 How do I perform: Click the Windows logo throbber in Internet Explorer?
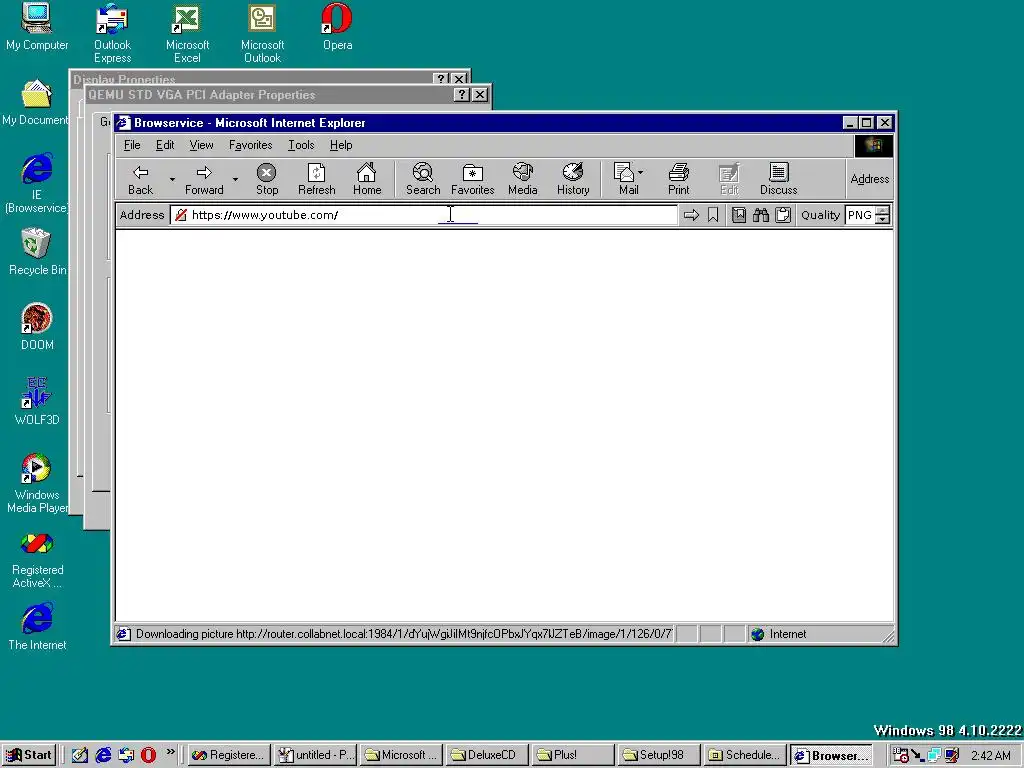pyautogui.click(x=873, y=146)
